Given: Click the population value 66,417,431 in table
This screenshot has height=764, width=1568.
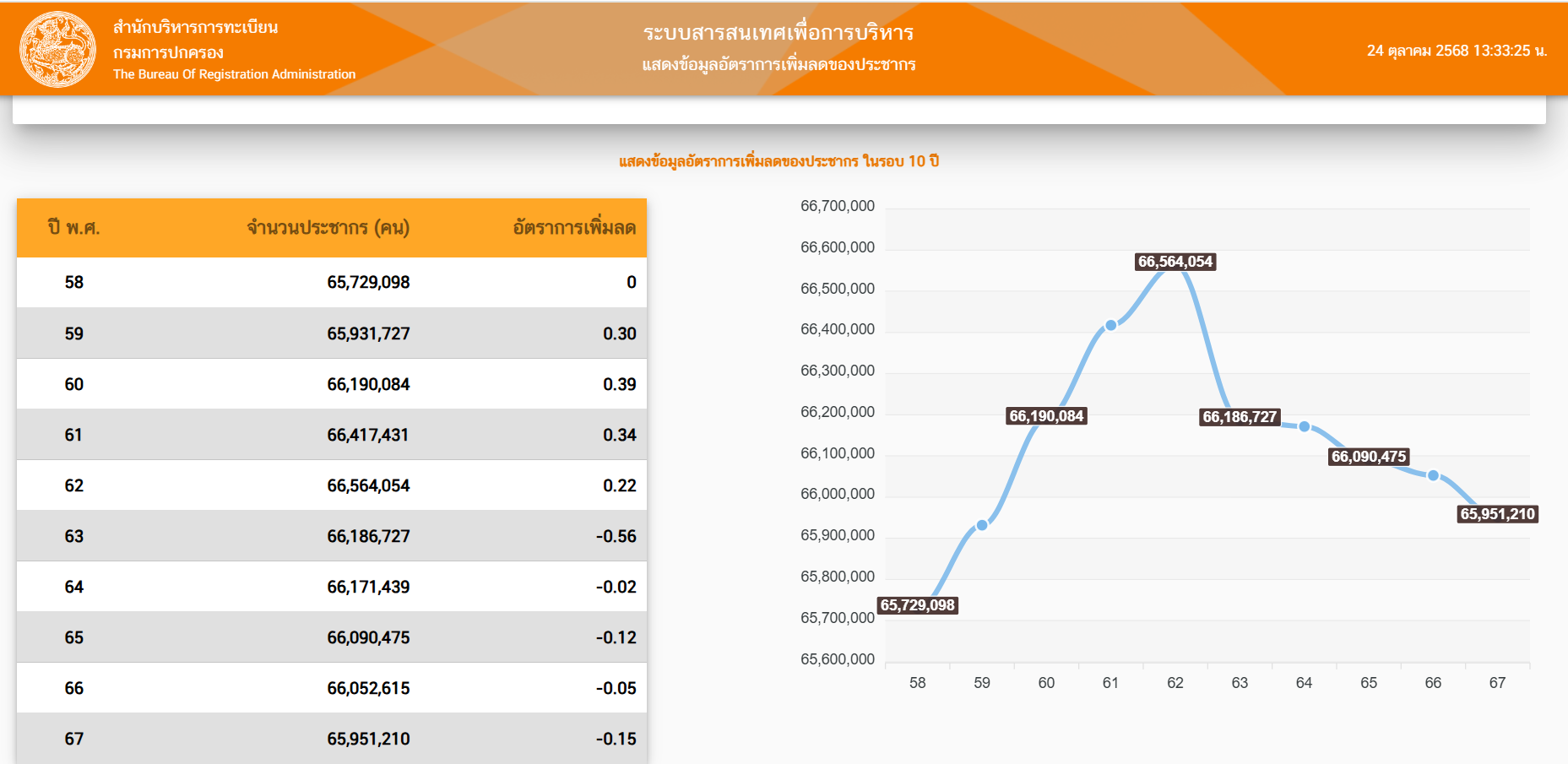Looking at the screenshot, I should [x=367, y=435].
